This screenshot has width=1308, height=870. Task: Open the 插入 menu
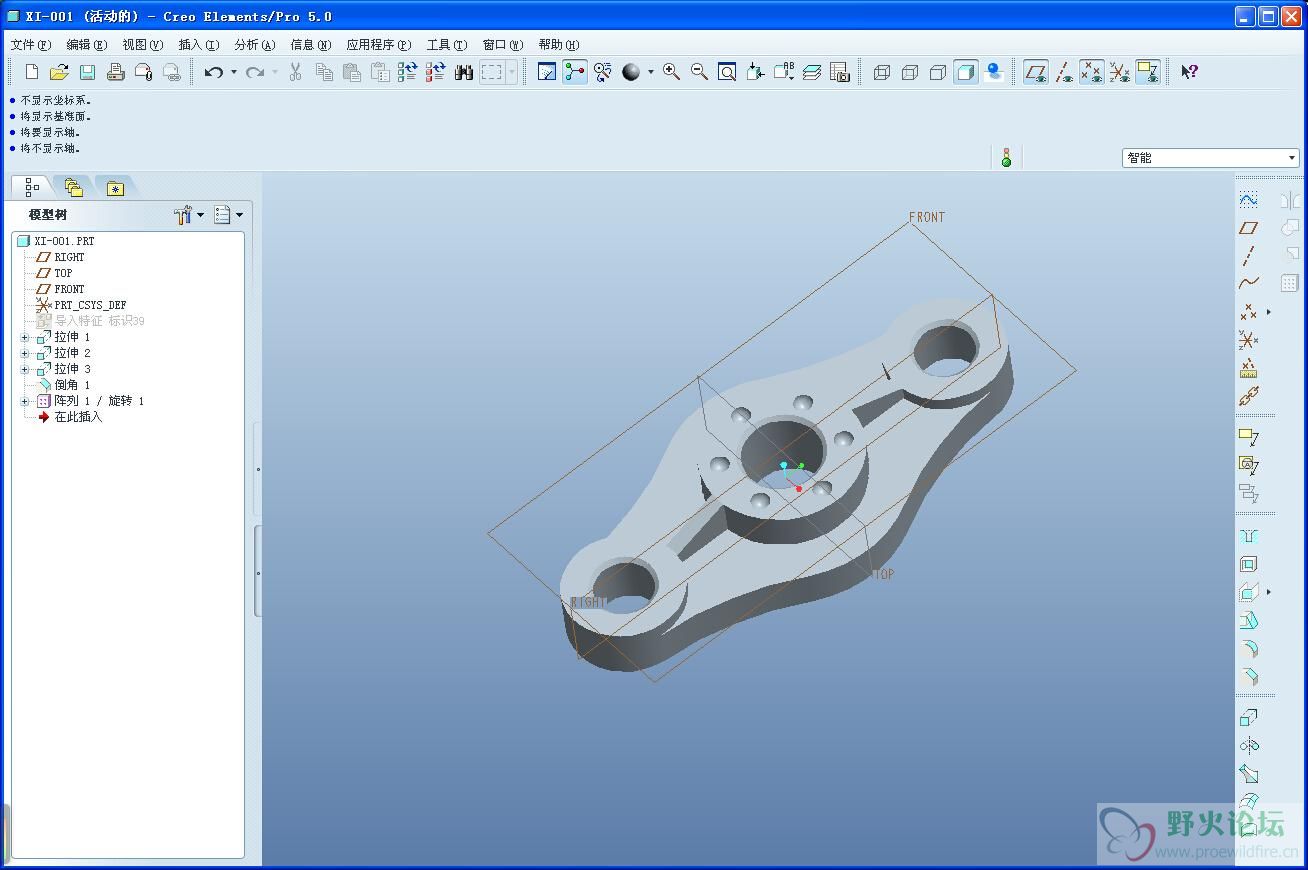199,45
